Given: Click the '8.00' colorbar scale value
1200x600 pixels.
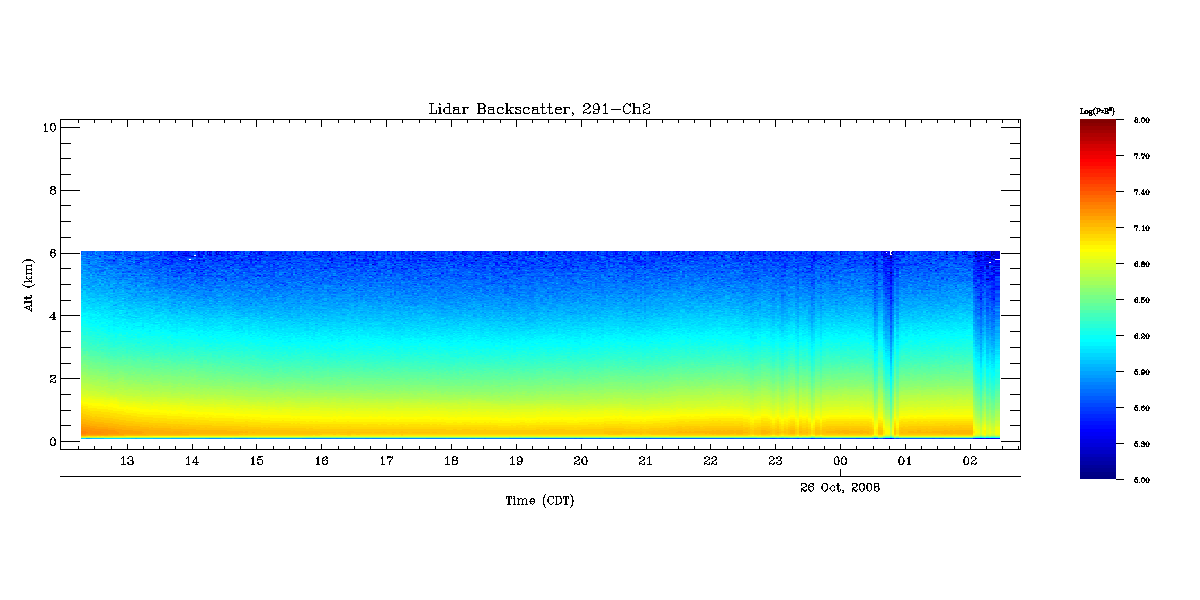Looking at the screenshot, I should tap(1142, 120).
